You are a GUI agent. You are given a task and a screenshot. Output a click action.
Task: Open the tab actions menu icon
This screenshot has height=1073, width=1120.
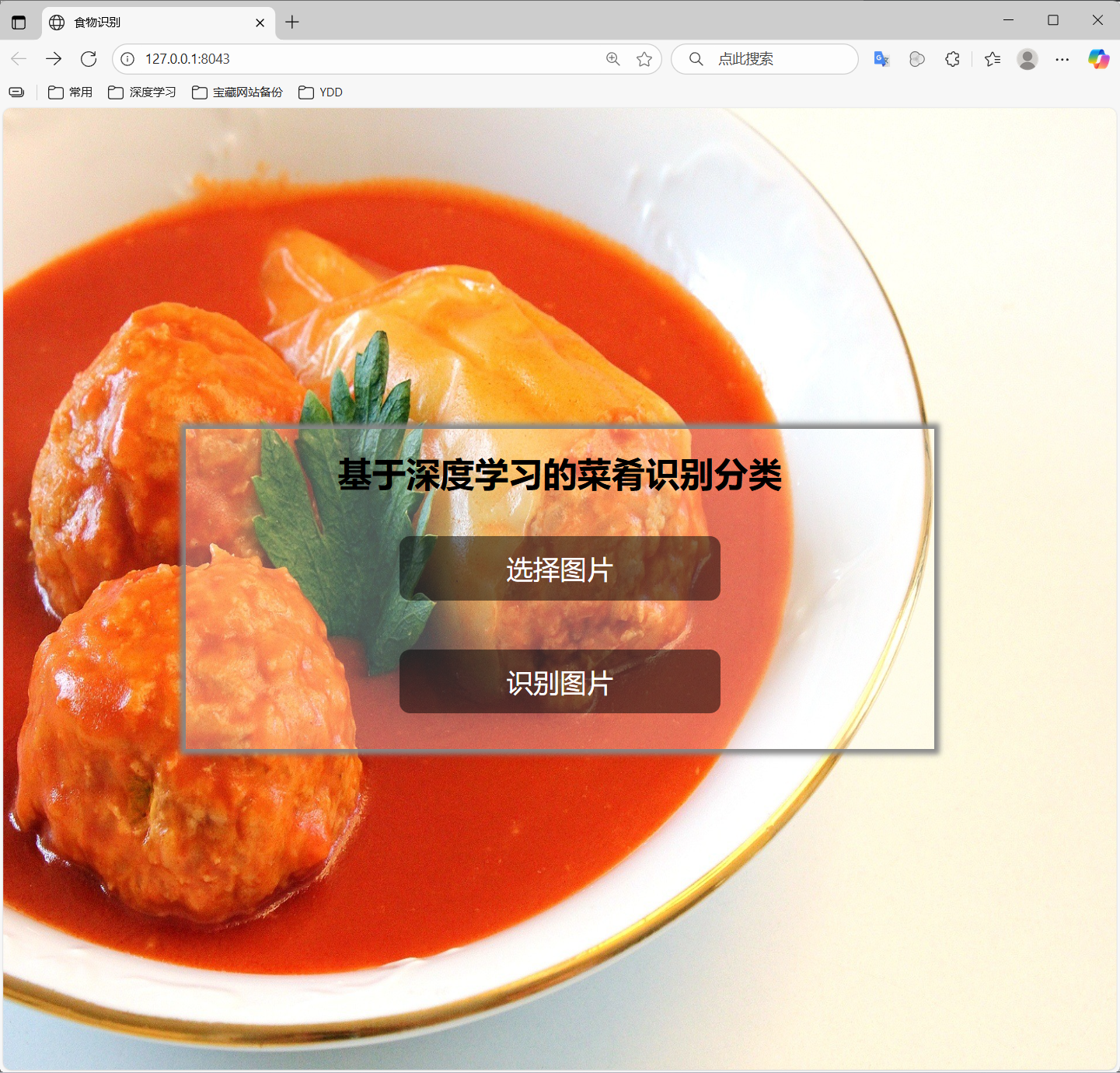coord(19,23)
